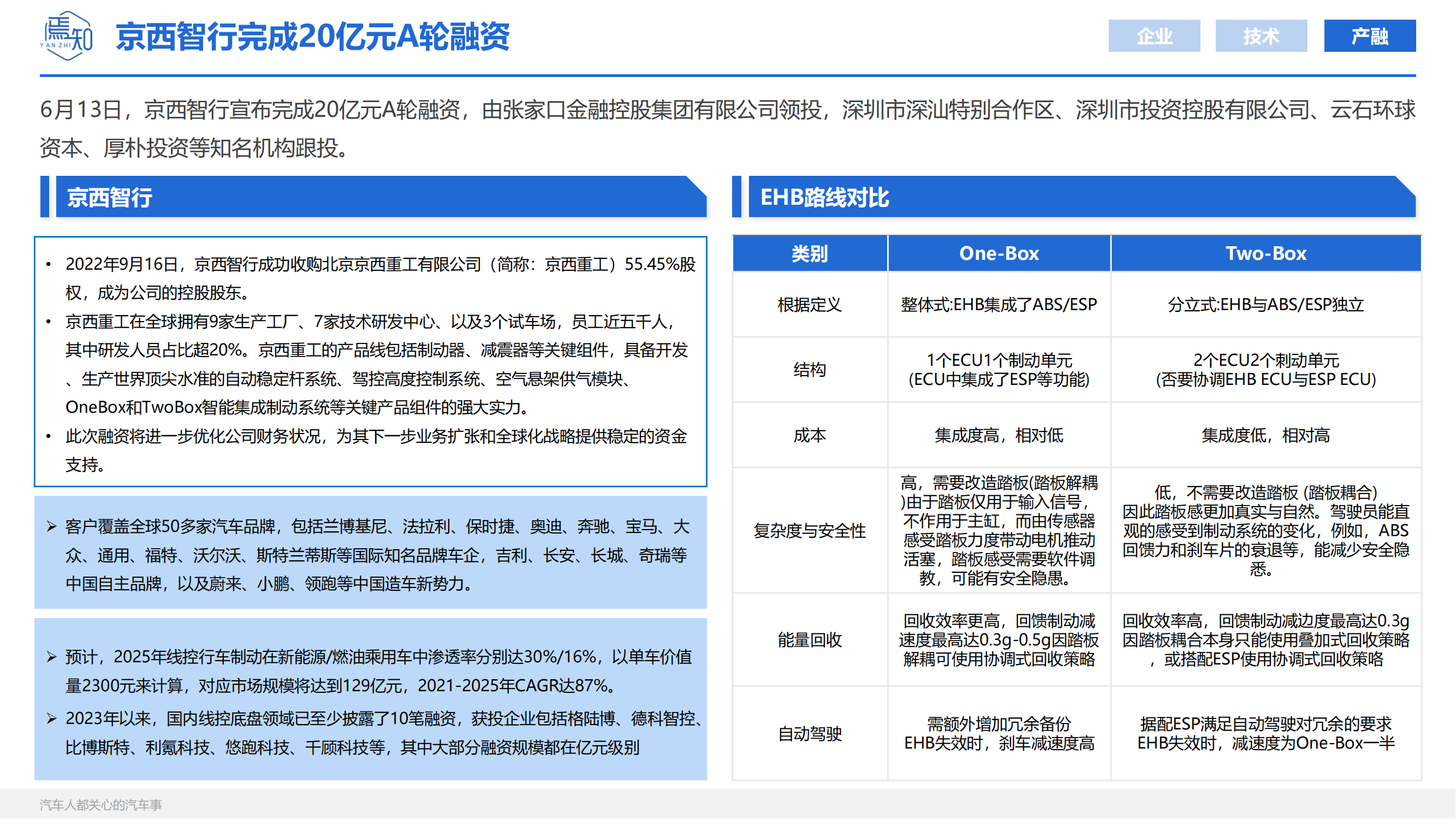The height and width of the screenshot is (819, 1456).
Task: Click the 成本 row label
Action: [x=810, y=435]
